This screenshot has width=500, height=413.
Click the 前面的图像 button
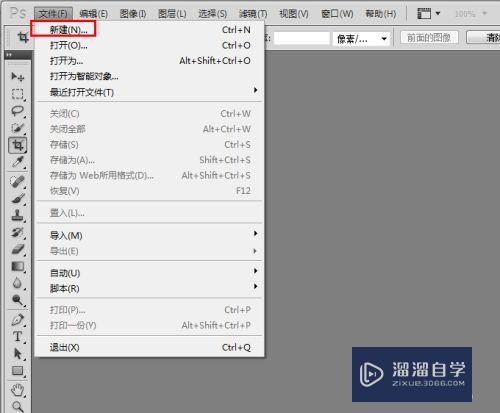(429, 38)
